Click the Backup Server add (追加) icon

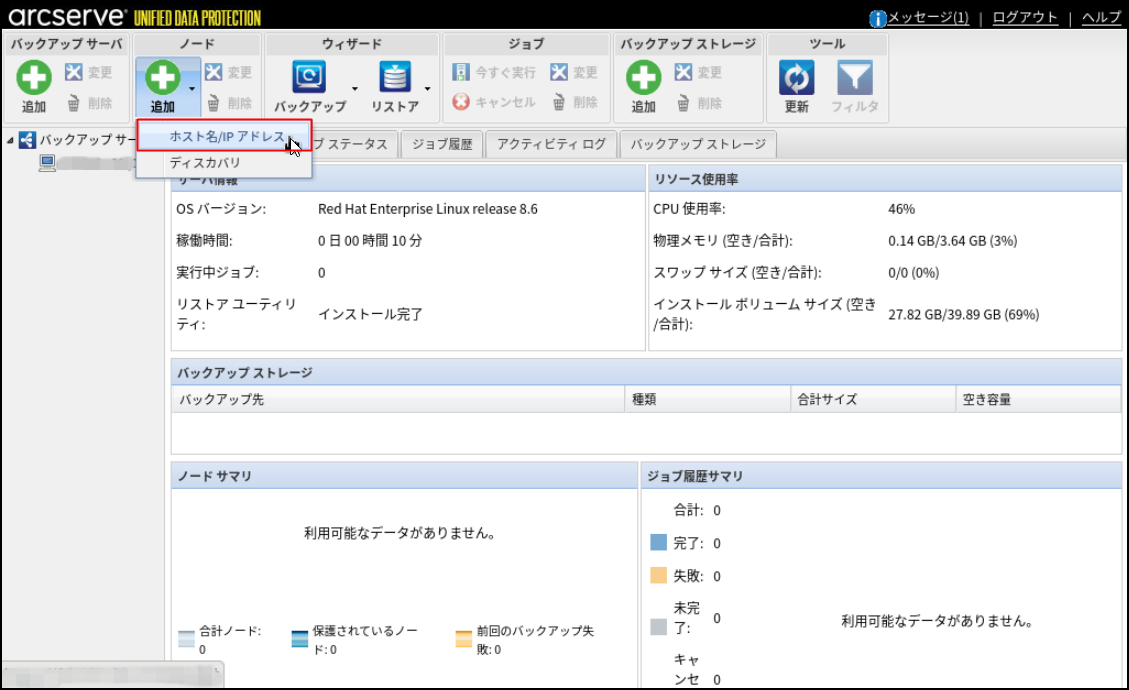coord(34,79)
